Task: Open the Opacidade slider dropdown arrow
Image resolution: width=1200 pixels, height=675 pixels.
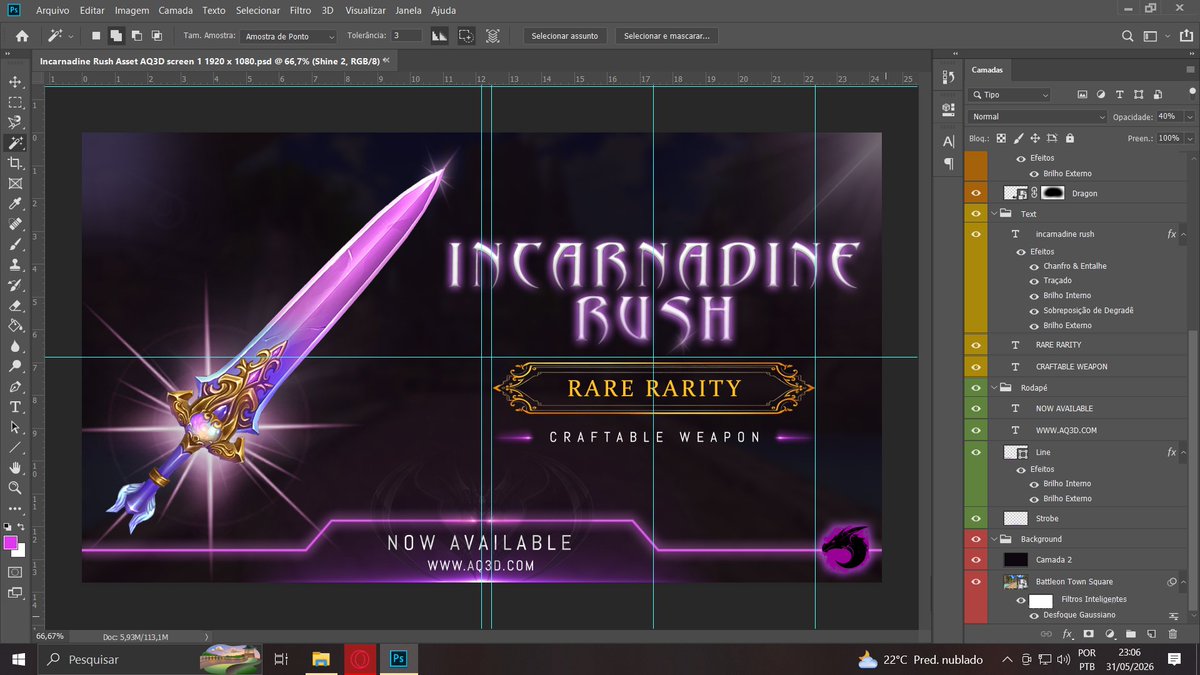Action: (1189, 117)
